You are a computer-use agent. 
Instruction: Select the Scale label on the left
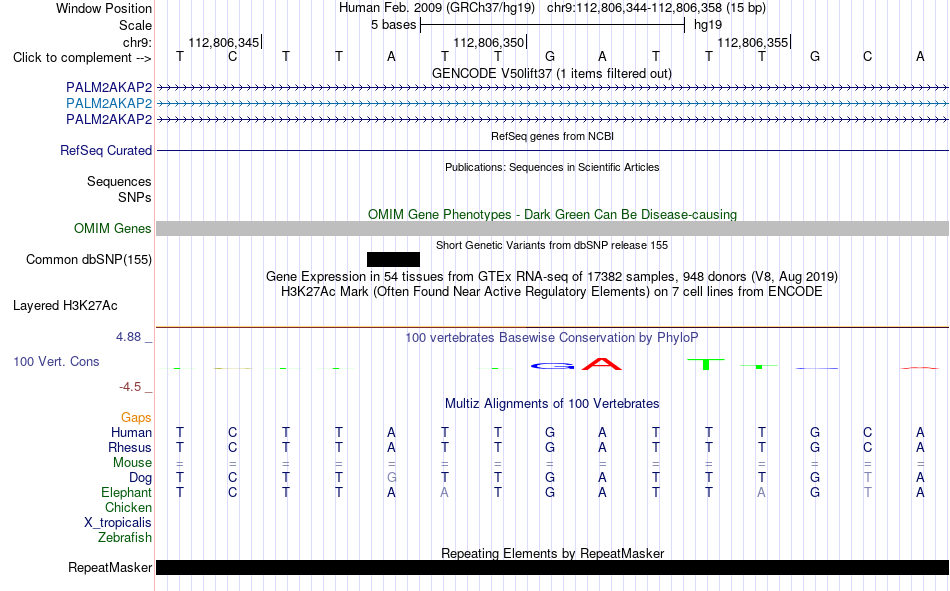click(135, 25)
